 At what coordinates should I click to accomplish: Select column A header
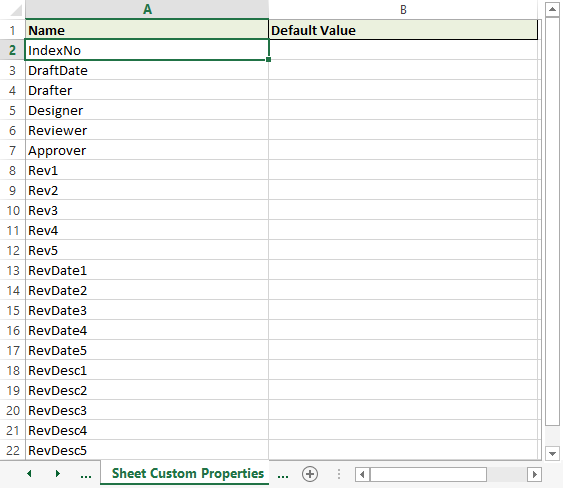[x=147, y=9]
